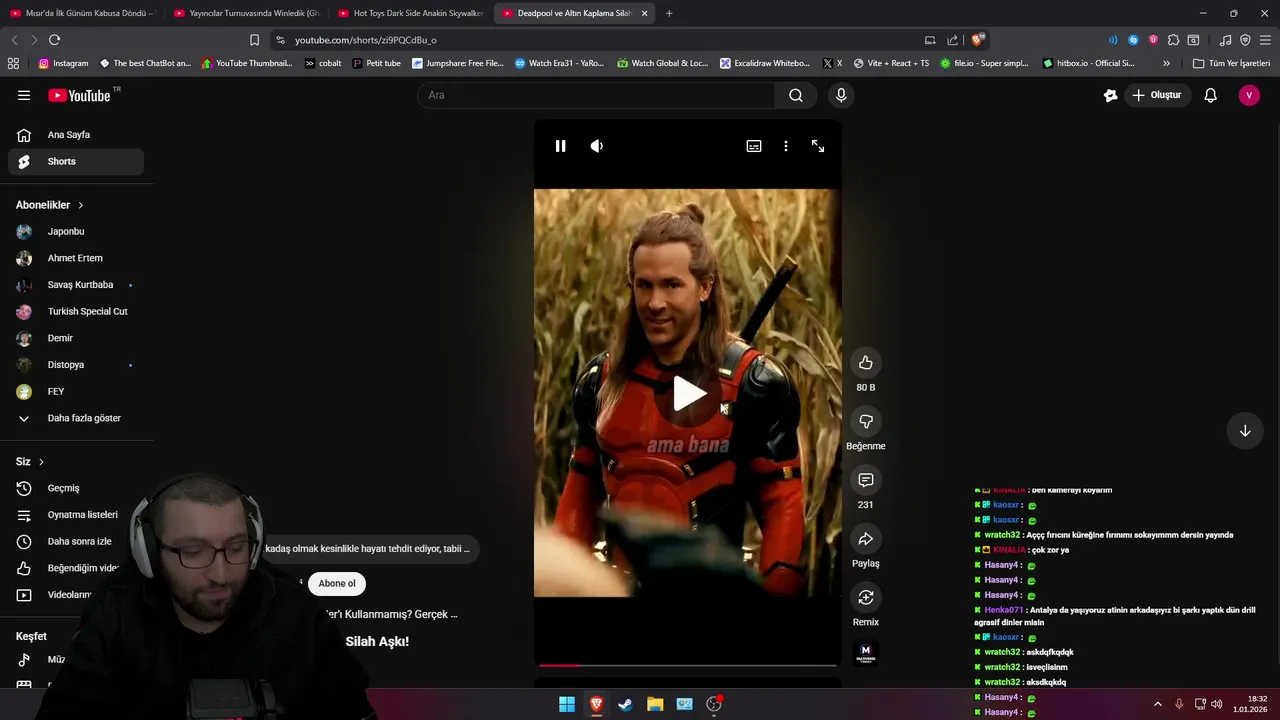Pause the Shorts video

(560, 146)
